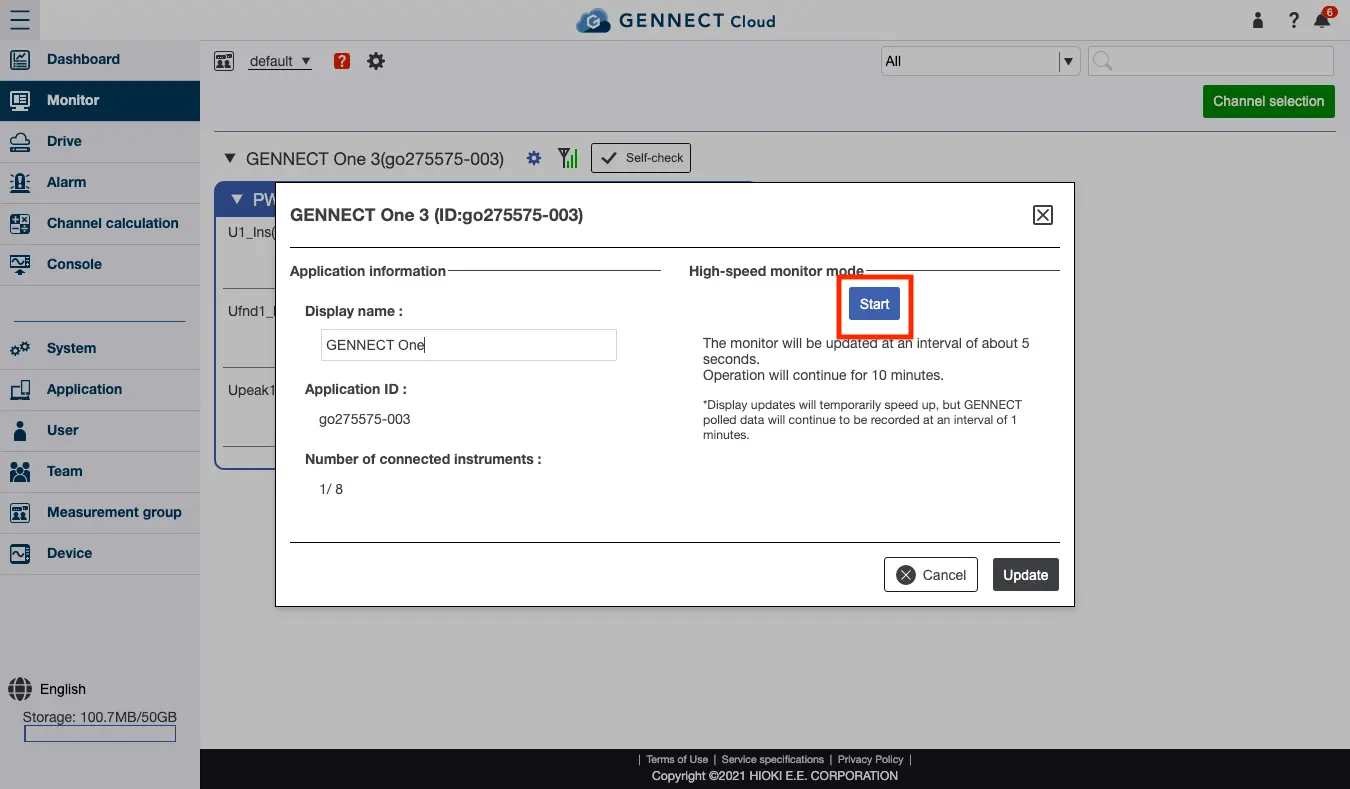The width and height of the screenshot is (1350, 789).
Task: Close the GENNECT One 3 dialog
Action: 1042,215
